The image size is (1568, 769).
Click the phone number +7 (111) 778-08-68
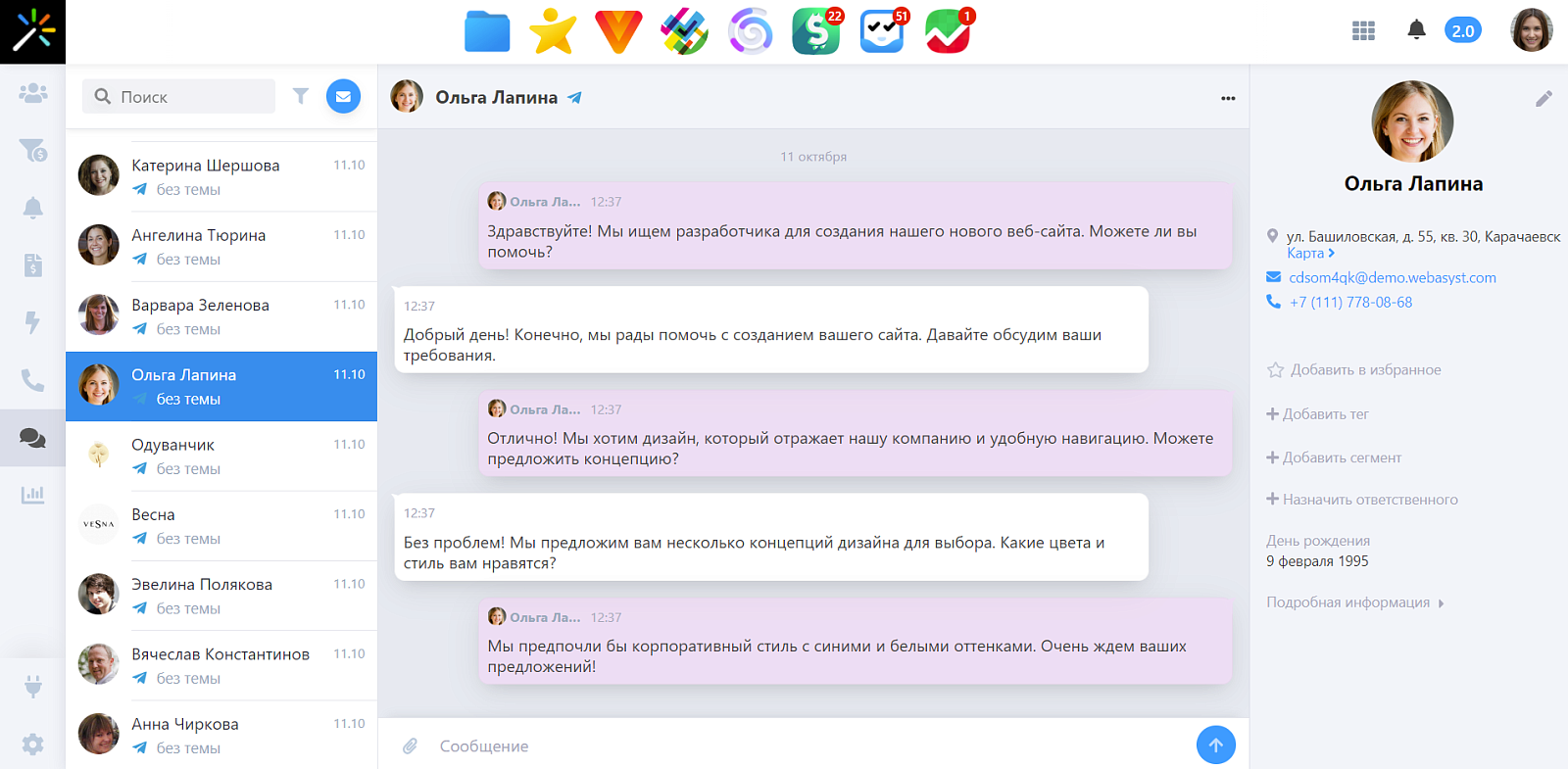[x=1350, y=302]
